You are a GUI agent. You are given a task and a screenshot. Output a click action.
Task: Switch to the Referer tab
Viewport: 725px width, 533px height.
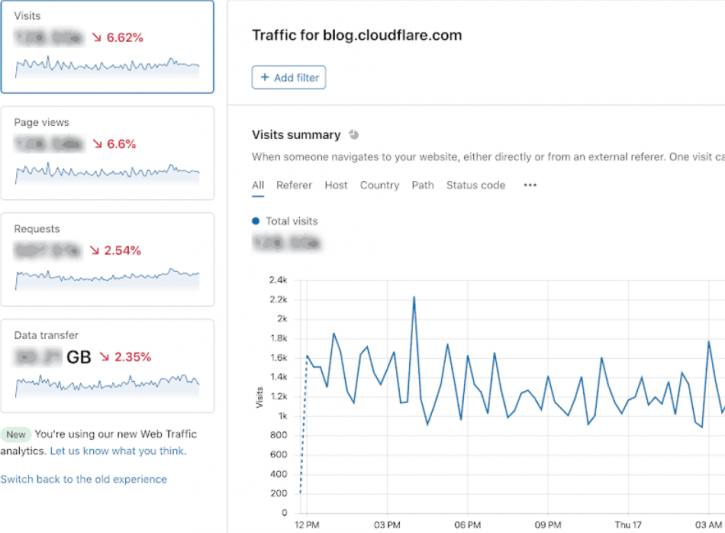294,185
